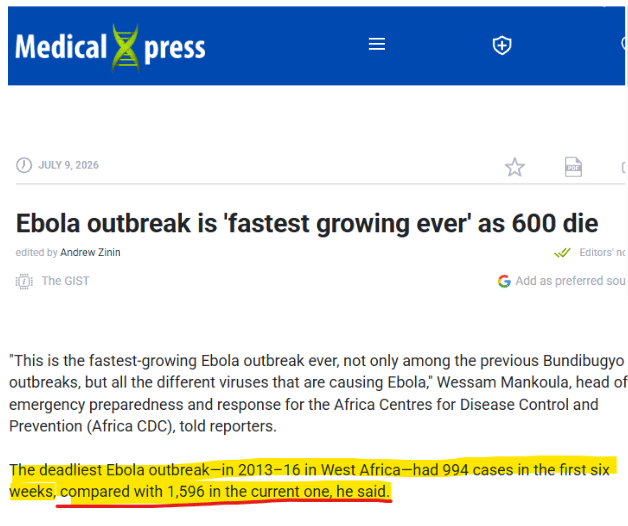628x526 pixels.
Task: Expand The GIST summary
Action: [x=66, y=281]
